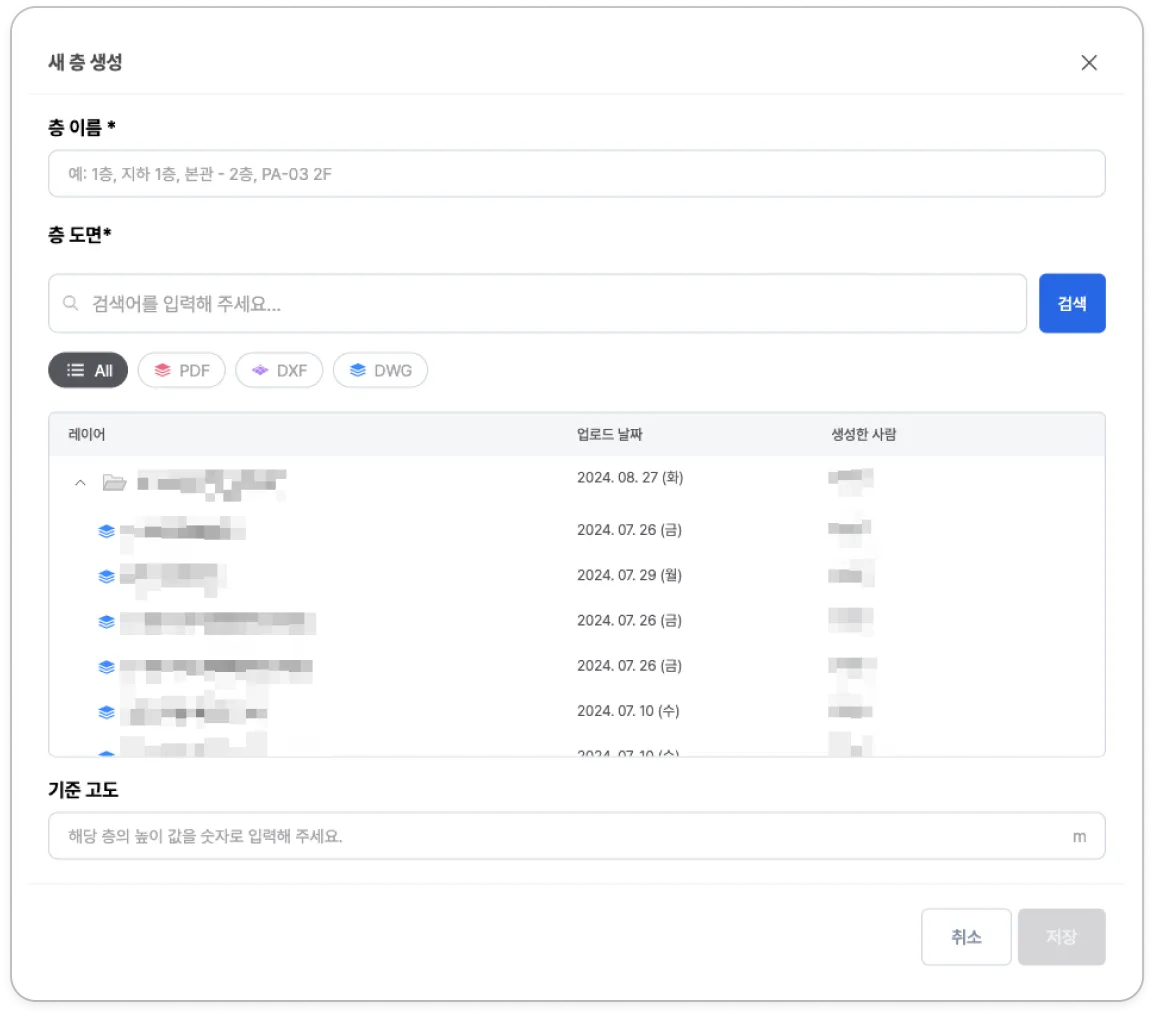
Task: Click the 생성한 사람 column header
Action: point(863,435)
